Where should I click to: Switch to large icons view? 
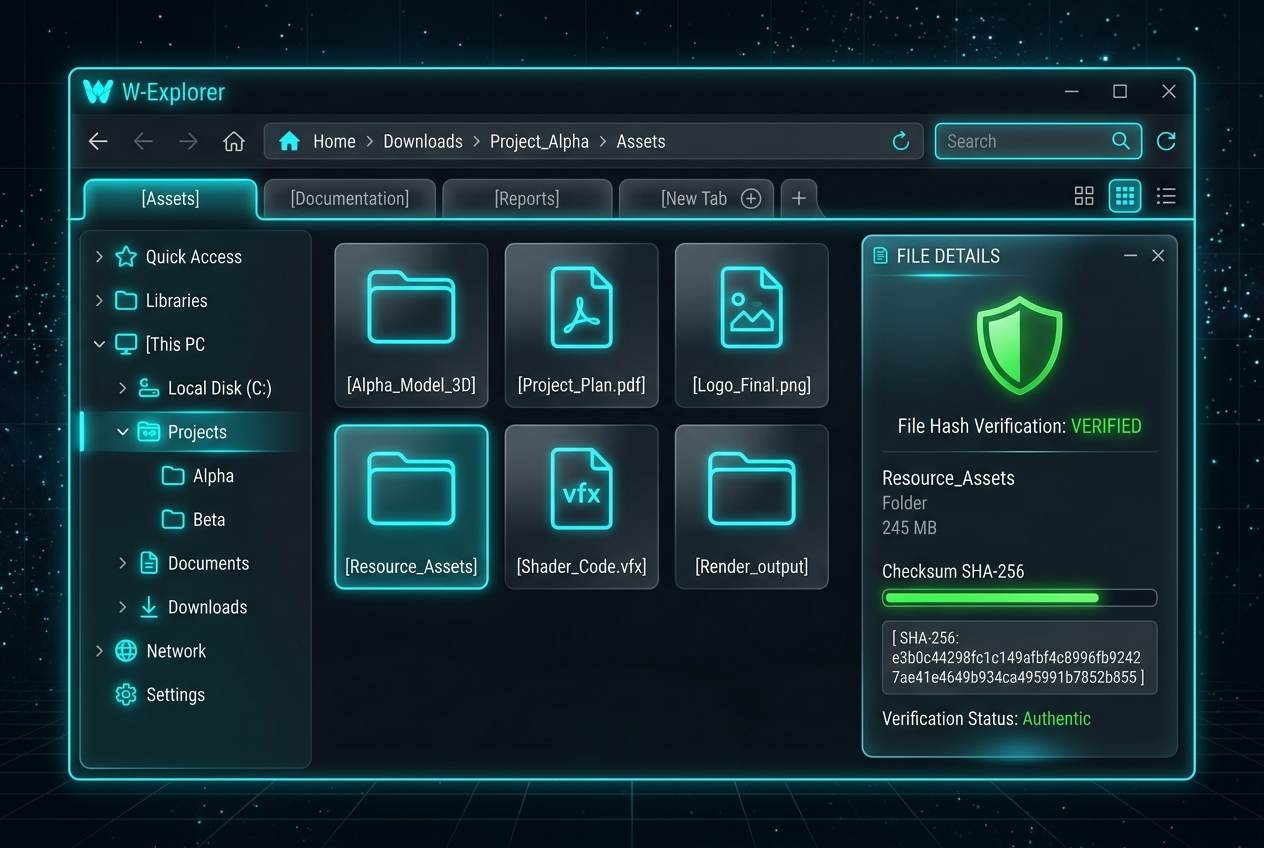pyautogui.click(x=1084, y=196)
